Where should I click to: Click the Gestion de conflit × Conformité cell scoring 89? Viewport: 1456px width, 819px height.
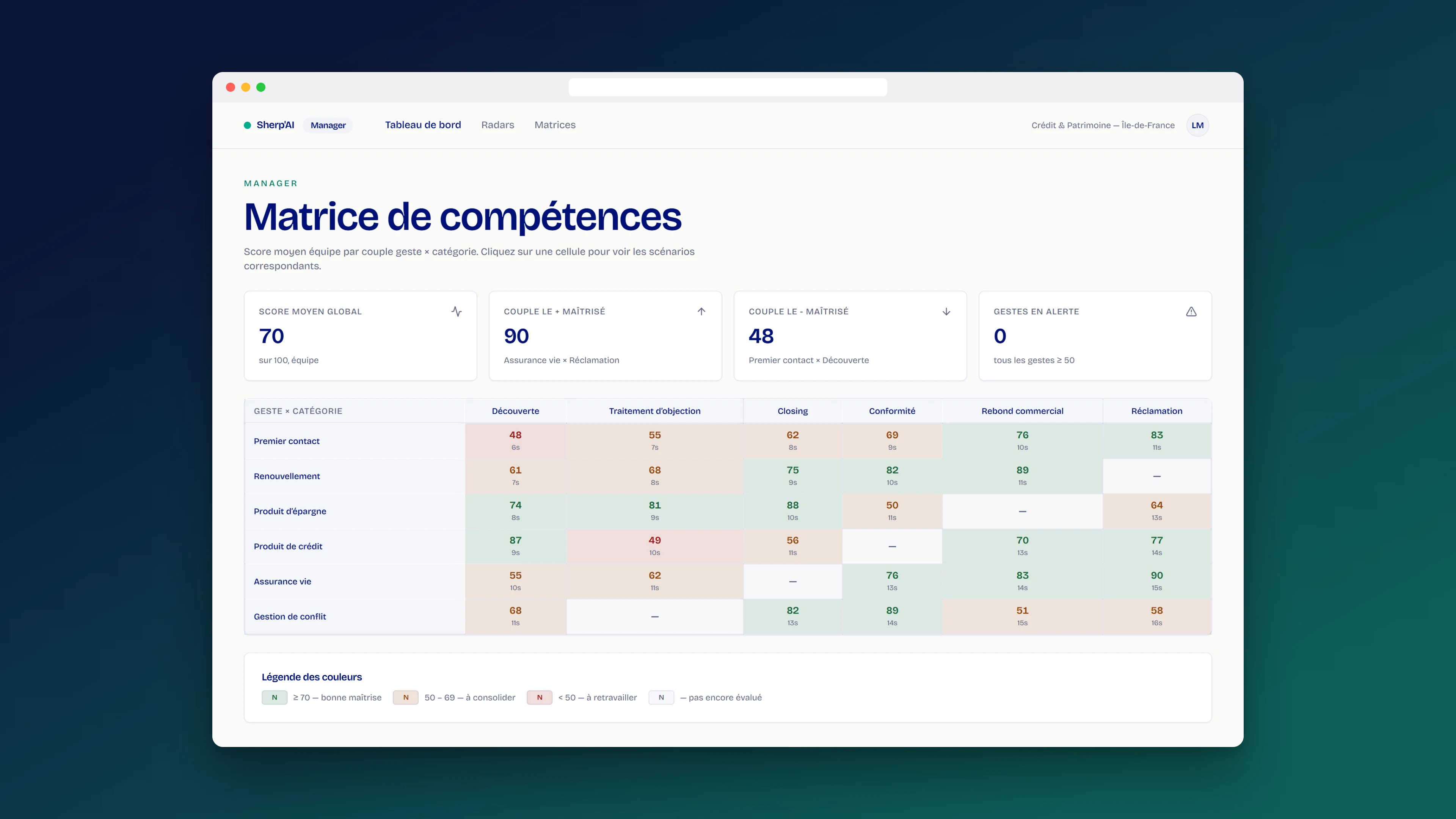coord(892,616)
